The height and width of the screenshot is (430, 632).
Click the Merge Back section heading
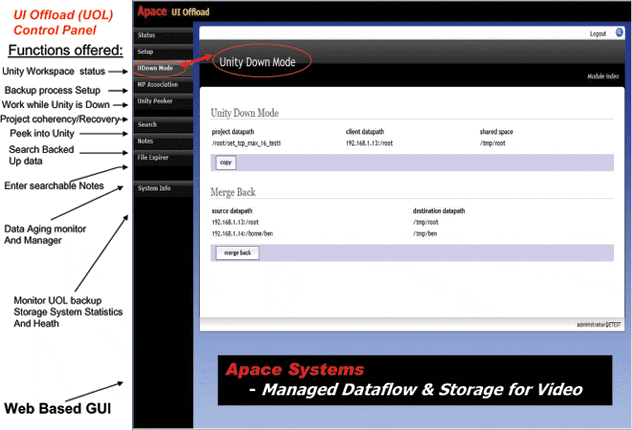coord(233,192)
